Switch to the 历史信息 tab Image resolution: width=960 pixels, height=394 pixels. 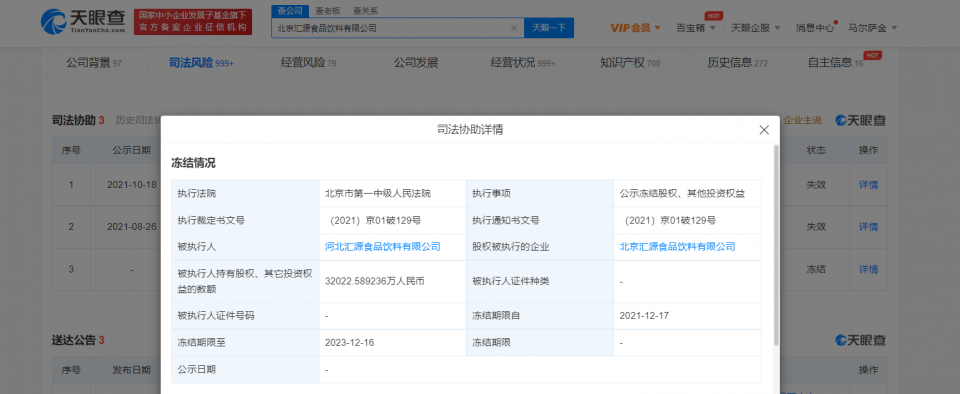[737, 63]
